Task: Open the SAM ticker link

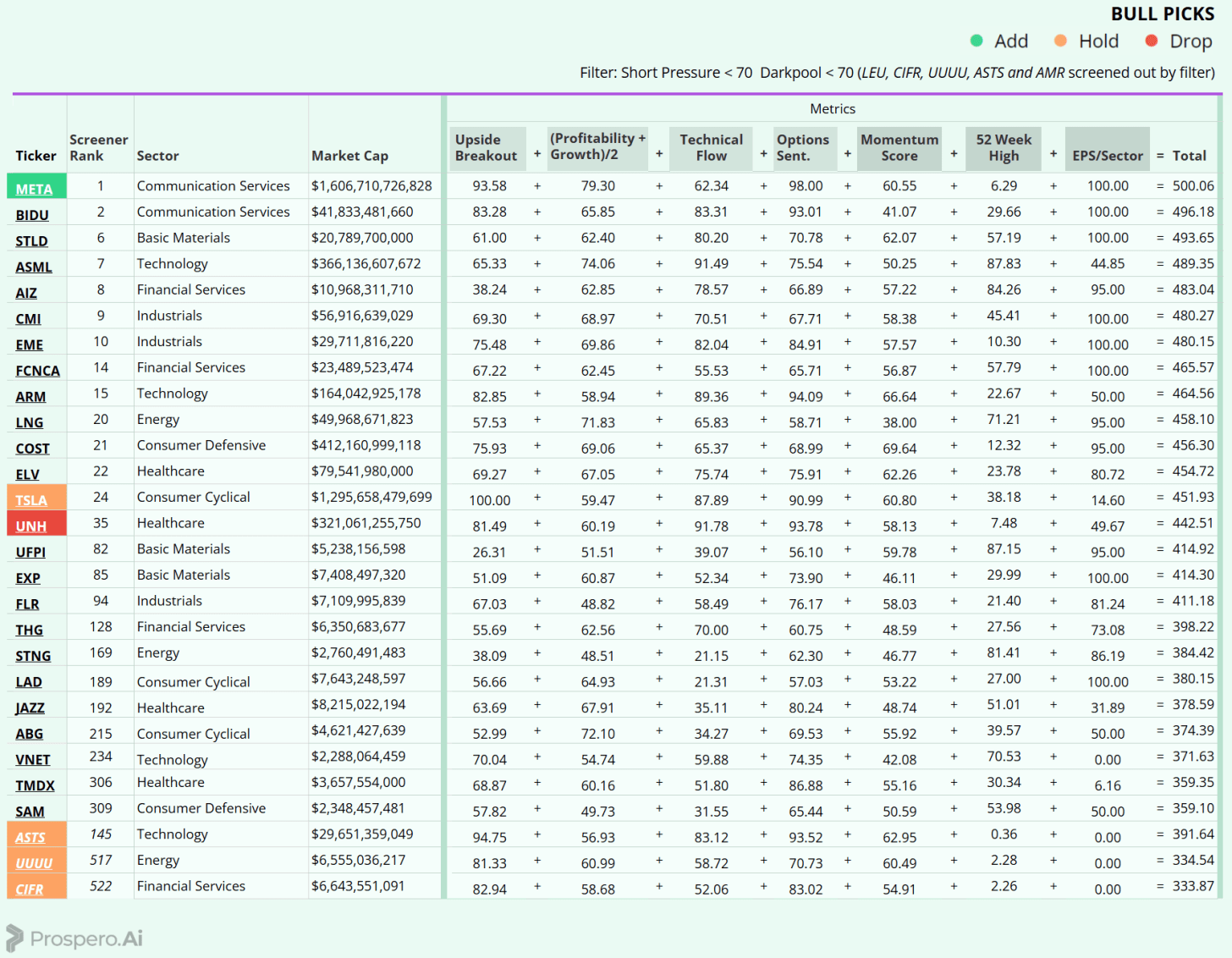Action: click(30, 812)
